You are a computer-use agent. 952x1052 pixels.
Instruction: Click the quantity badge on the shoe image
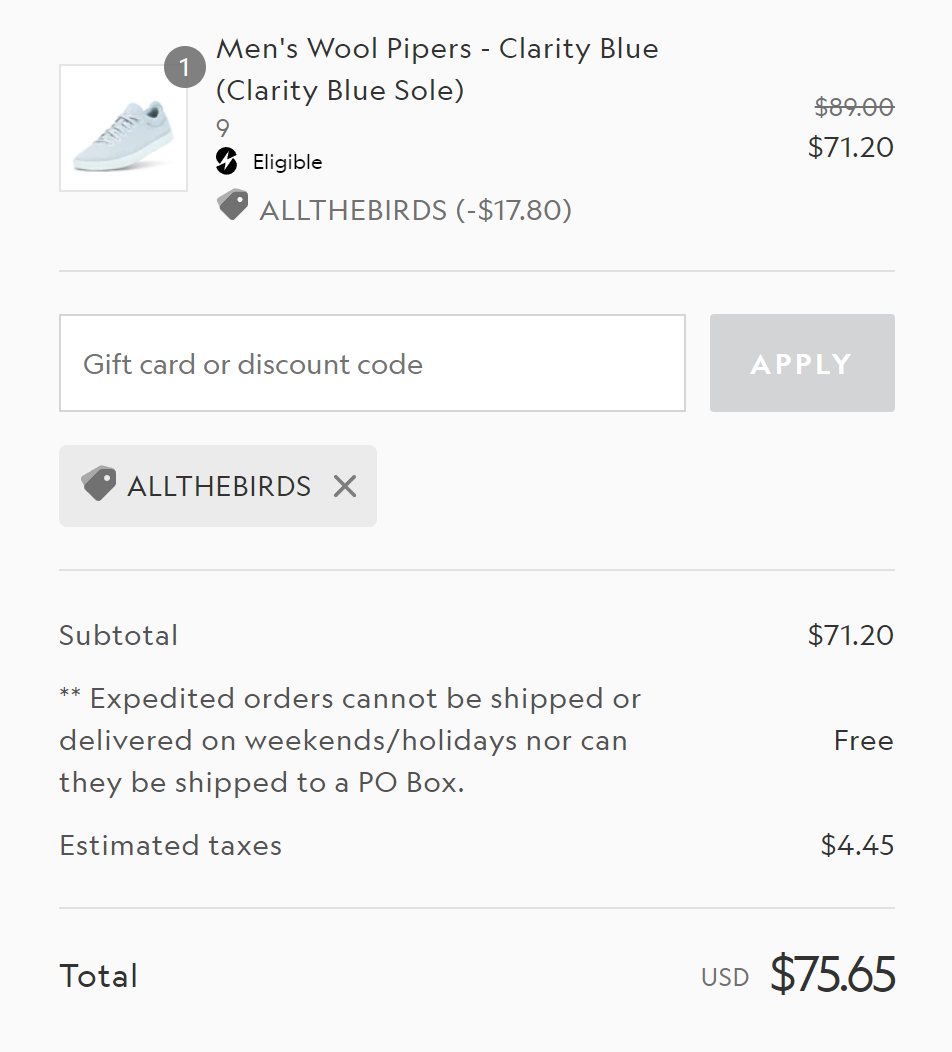point(184,68)
